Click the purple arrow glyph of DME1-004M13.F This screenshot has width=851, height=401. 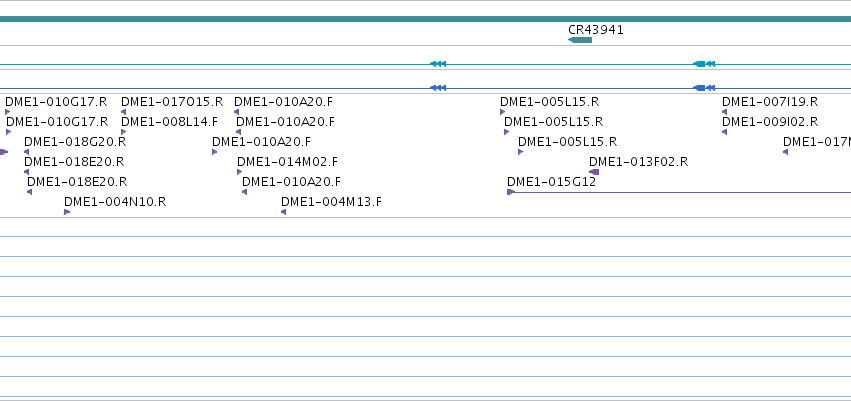click(283, 212)
